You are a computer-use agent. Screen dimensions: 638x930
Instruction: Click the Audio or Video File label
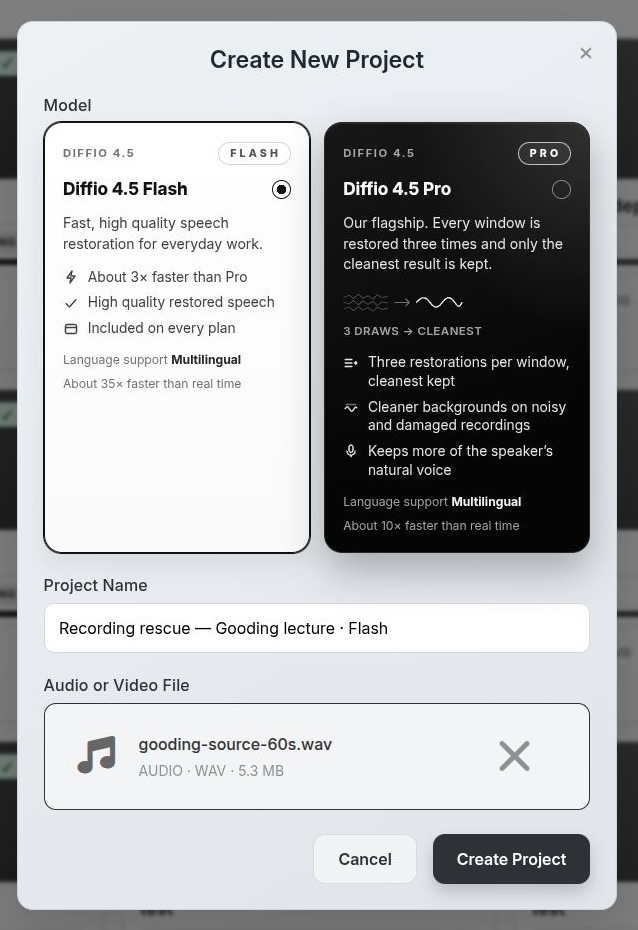click(x=116, y=685)
